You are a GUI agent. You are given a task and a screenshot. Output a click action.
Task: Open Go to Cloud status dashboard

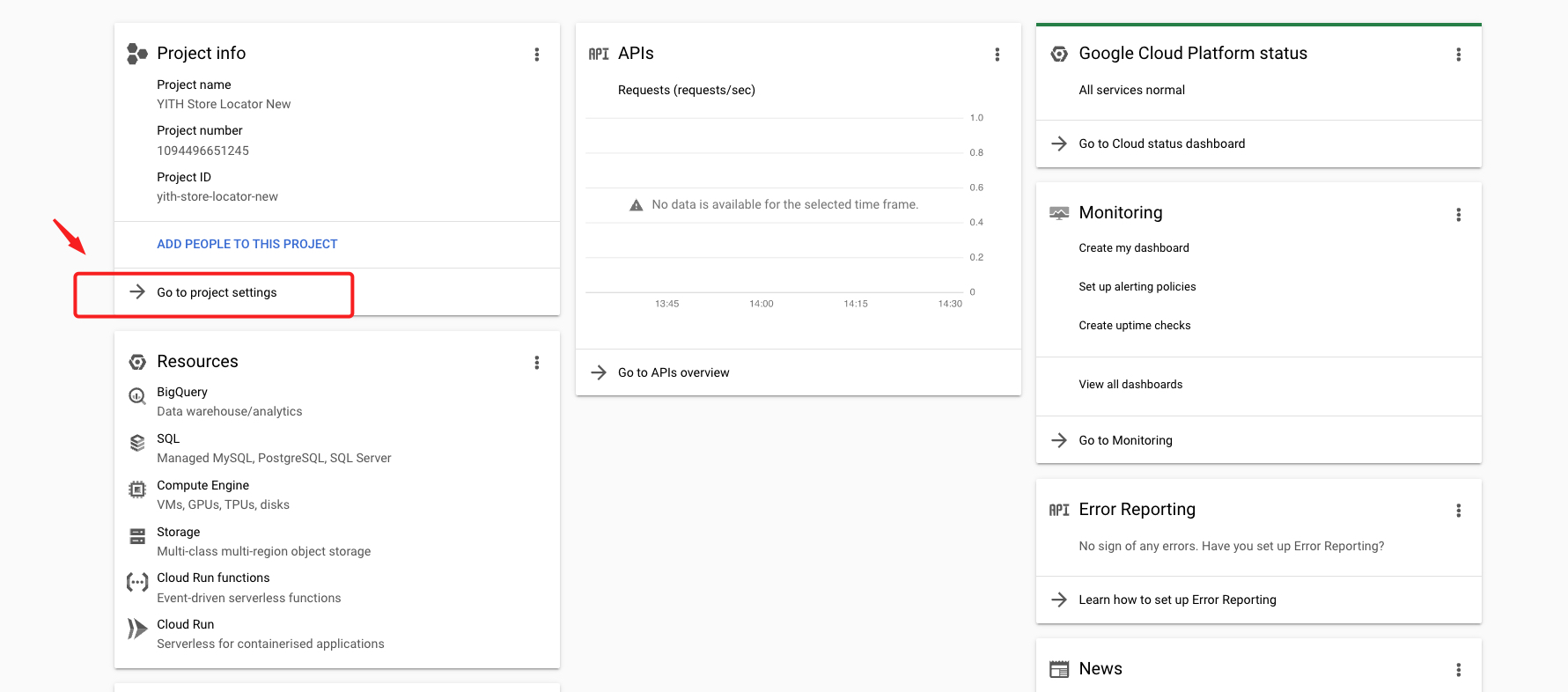(x=1162, y=144)
